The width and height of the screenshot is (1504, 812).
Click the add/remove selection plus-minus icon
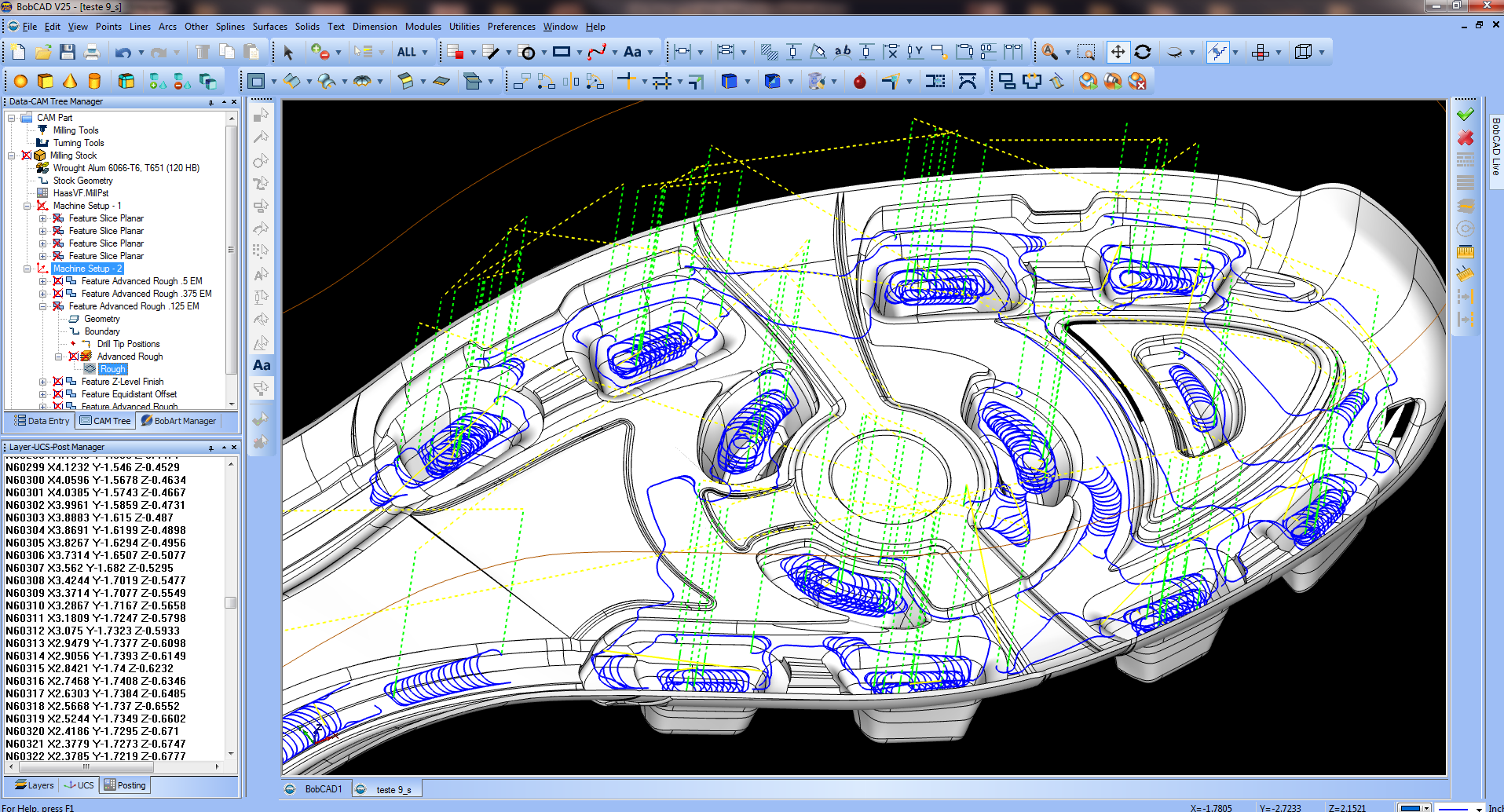tap(320, 53)
